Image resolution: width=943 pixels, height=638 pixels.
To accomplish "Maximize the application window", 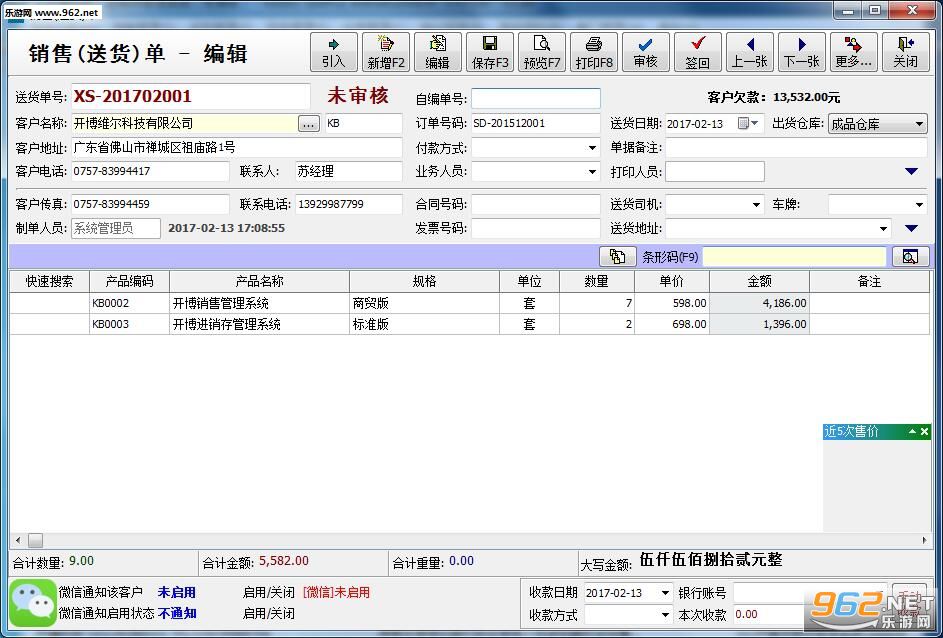I will (x=875, y=10).
